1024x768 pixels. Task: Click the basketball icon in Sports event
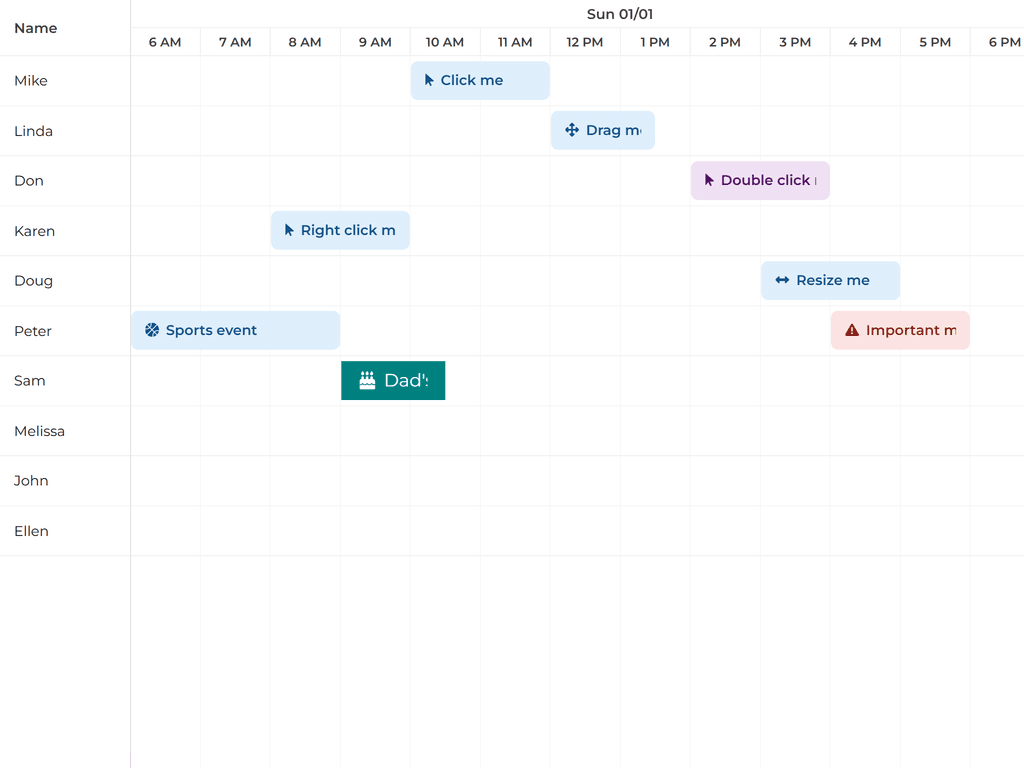pyautogui.click(x=152, y=330)
